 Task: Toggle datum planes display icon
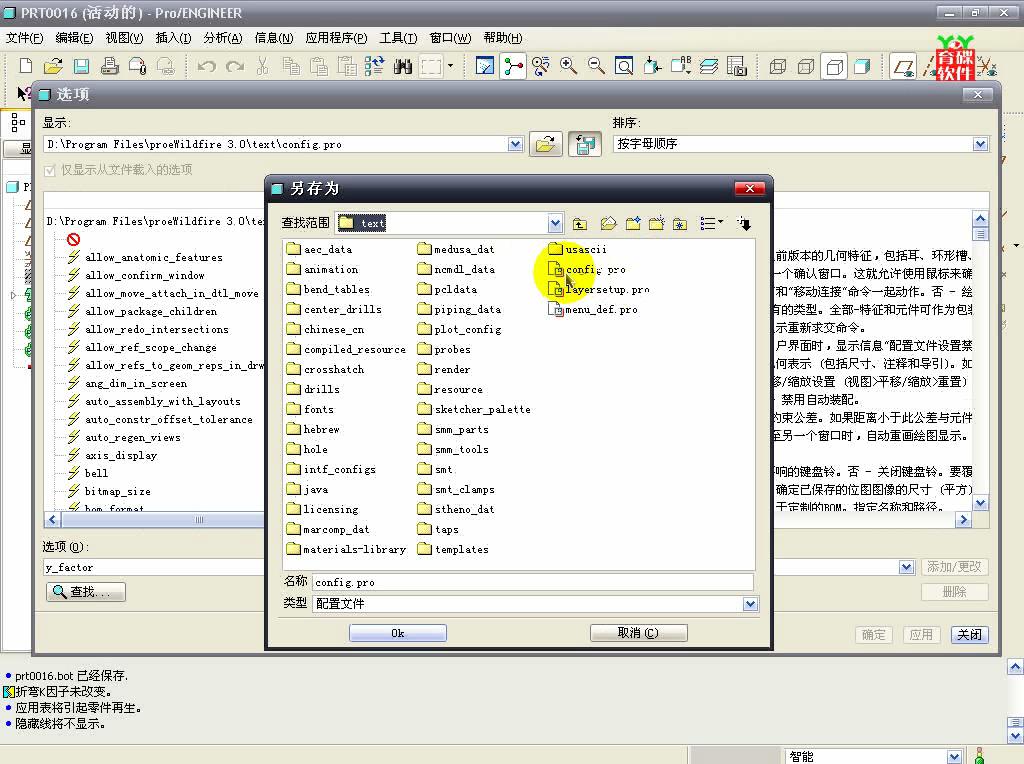903,66
